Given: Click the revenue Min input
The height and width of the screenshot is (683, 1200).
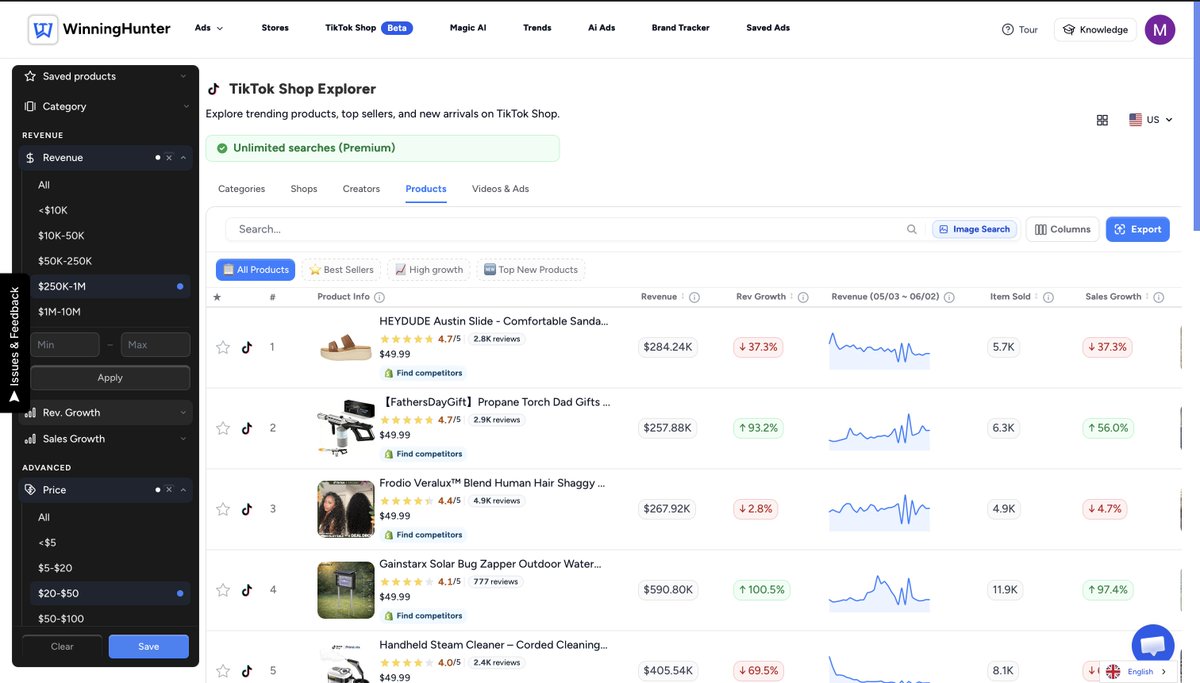Looking at the screenshot, I should (65, 345).
